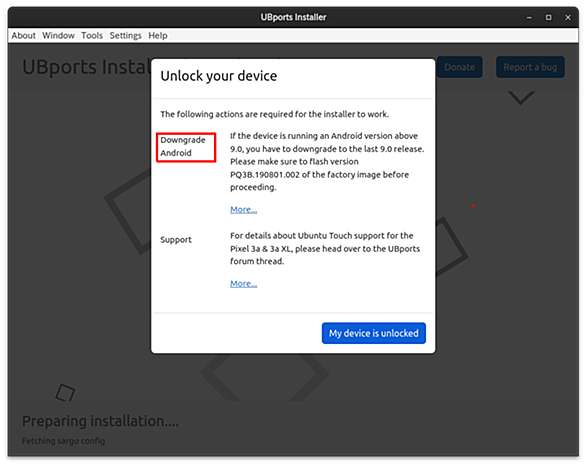Click the My device is unlocked button

pyautogui.click(x=374, y=333)
